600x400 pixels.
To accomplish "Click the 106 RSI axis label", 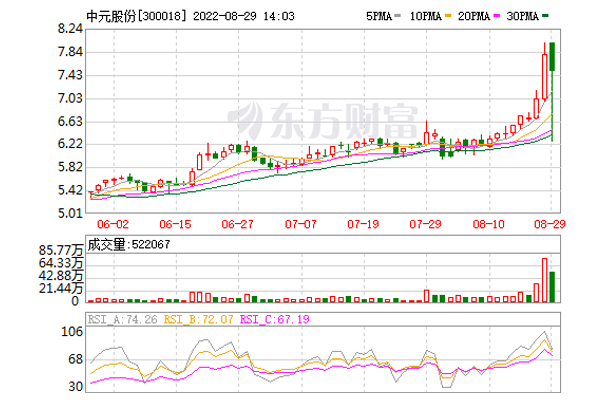I will coord(72,331).
